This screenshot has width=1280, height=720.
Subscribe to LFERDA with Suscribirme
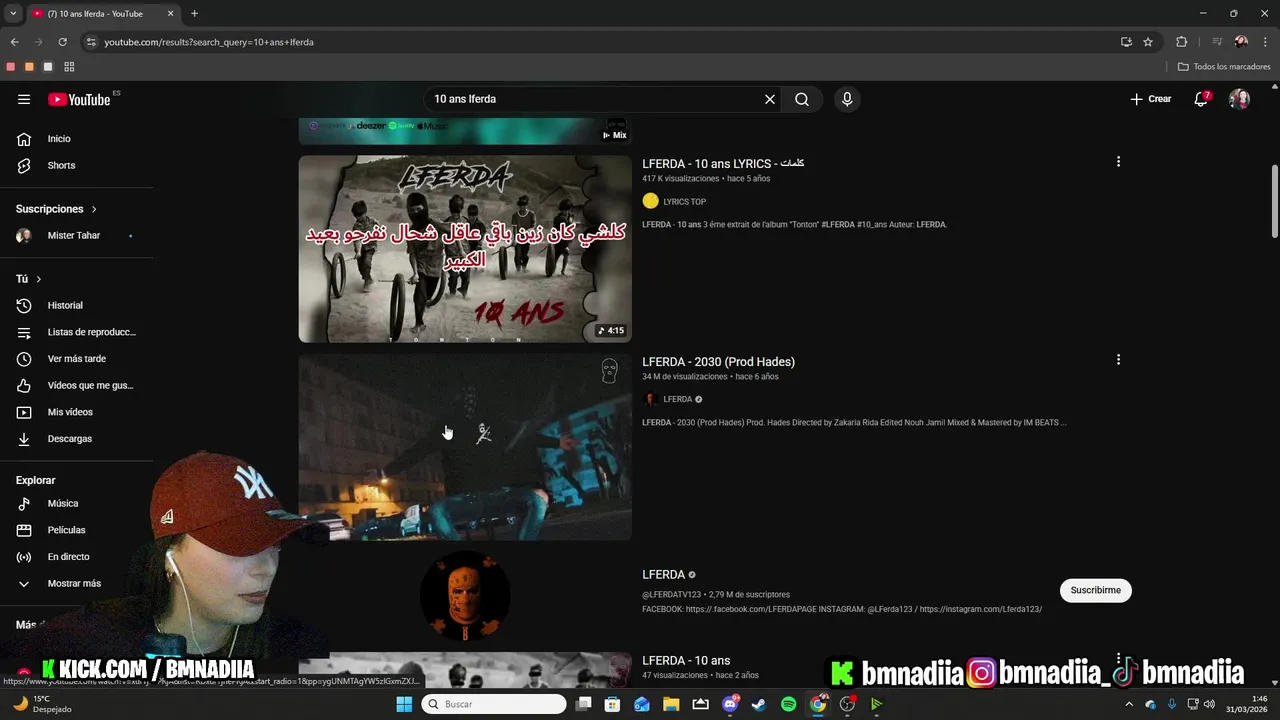1096,590
